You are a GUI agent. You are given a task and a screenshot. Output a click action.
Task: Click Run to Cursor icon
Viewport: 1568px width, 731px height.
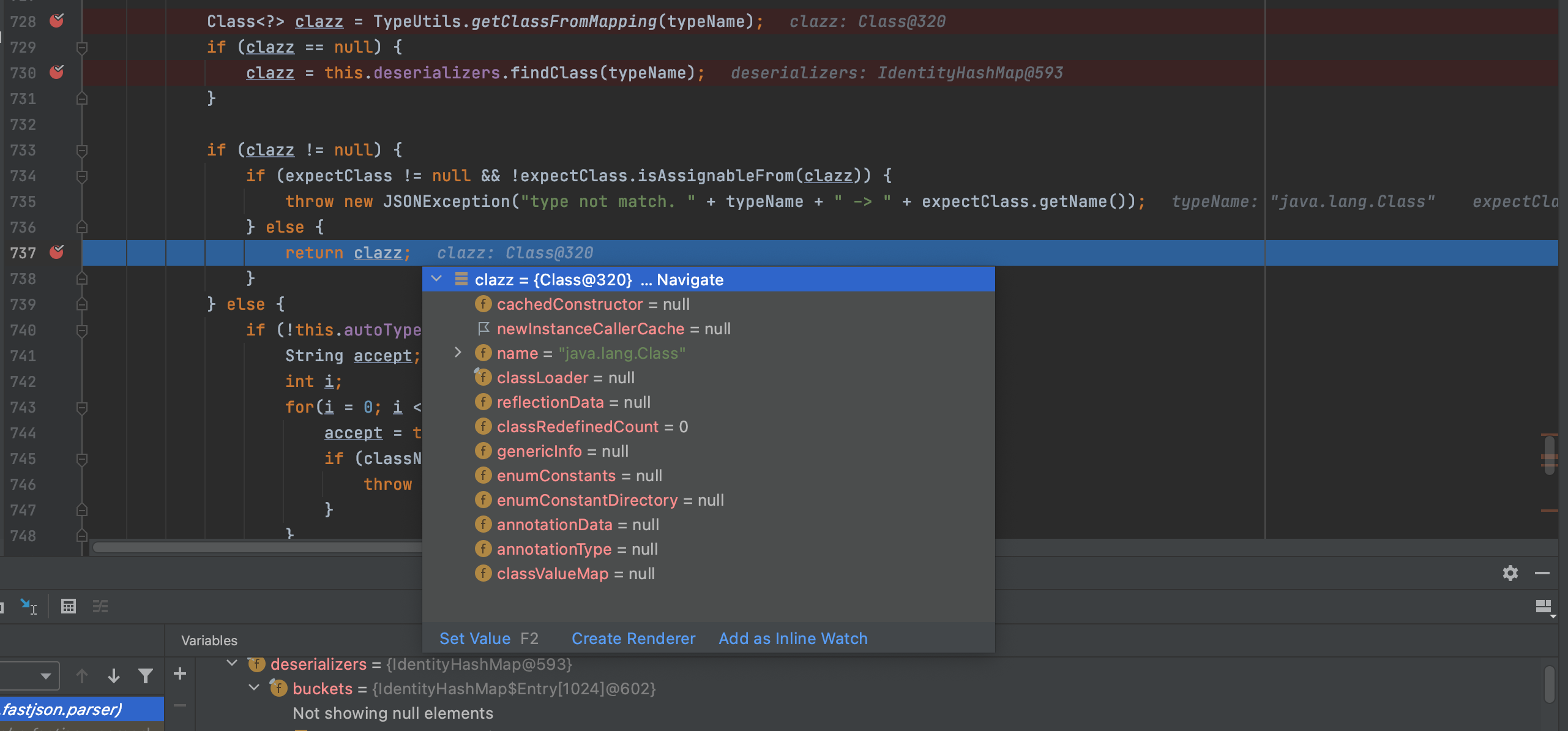click(x=29, y=606)
